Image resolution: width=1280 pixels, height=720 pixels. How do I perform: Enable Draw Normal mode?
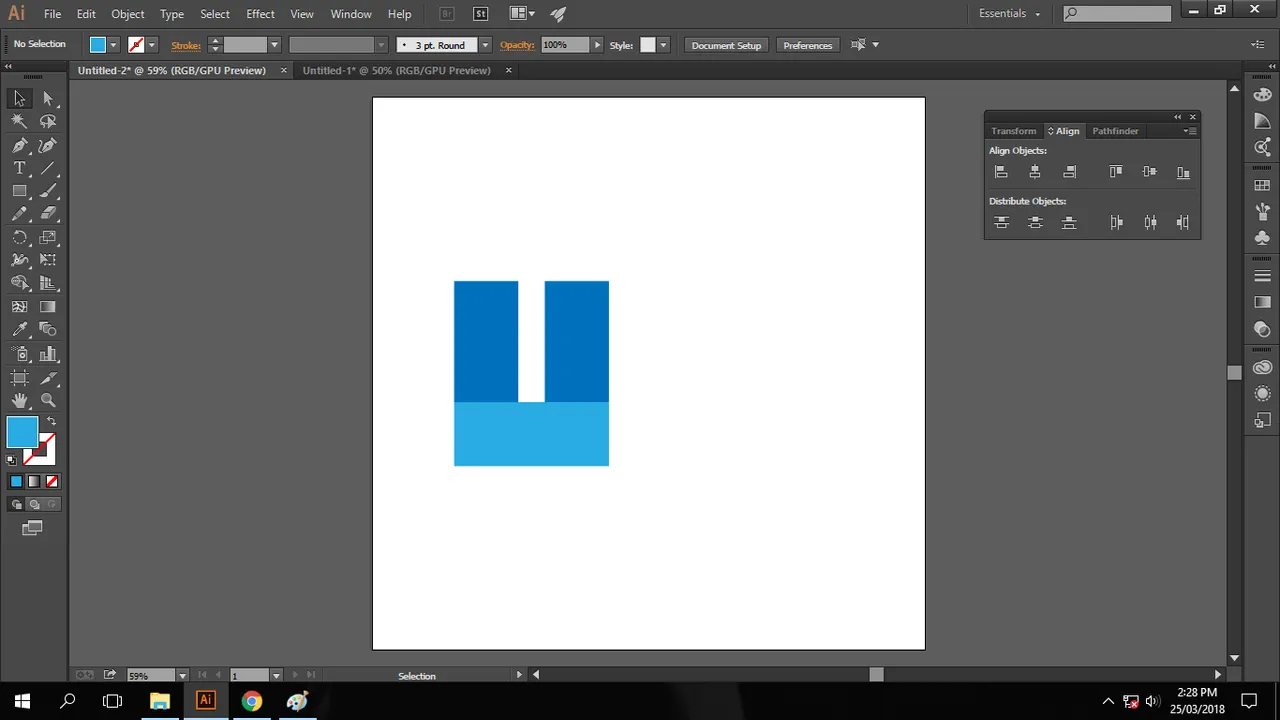pyautogui.click(x=16, y=504)
